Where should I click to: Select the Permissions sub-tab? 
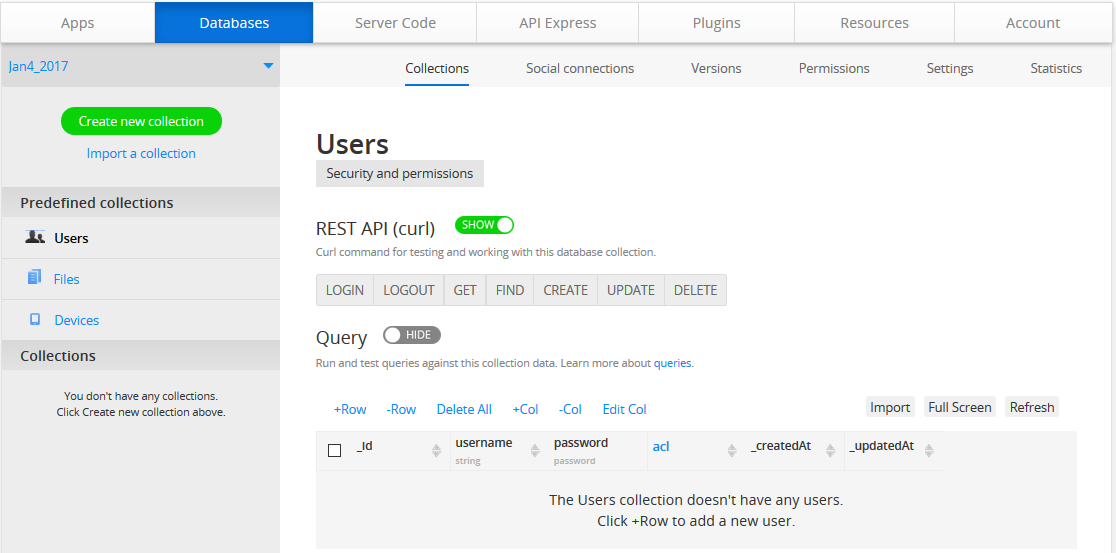[x=834, y=68]
